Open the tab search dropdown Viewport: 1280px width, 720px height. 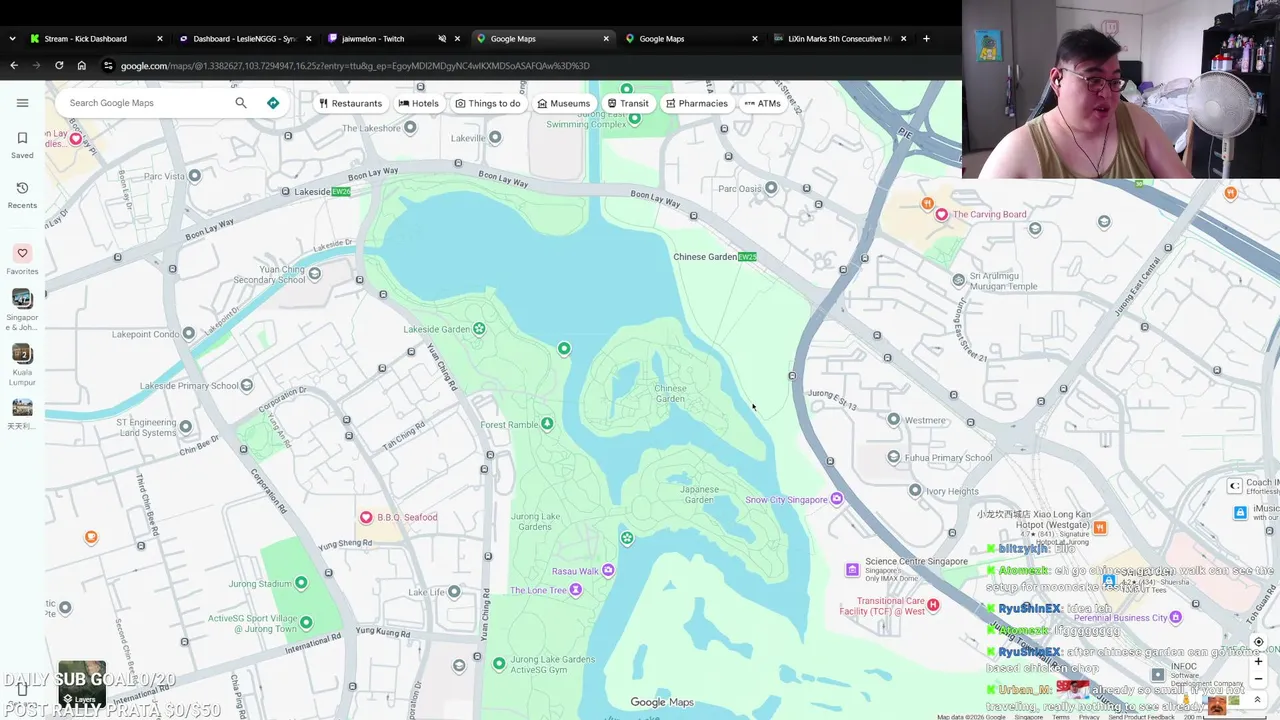tap(12, 39)
